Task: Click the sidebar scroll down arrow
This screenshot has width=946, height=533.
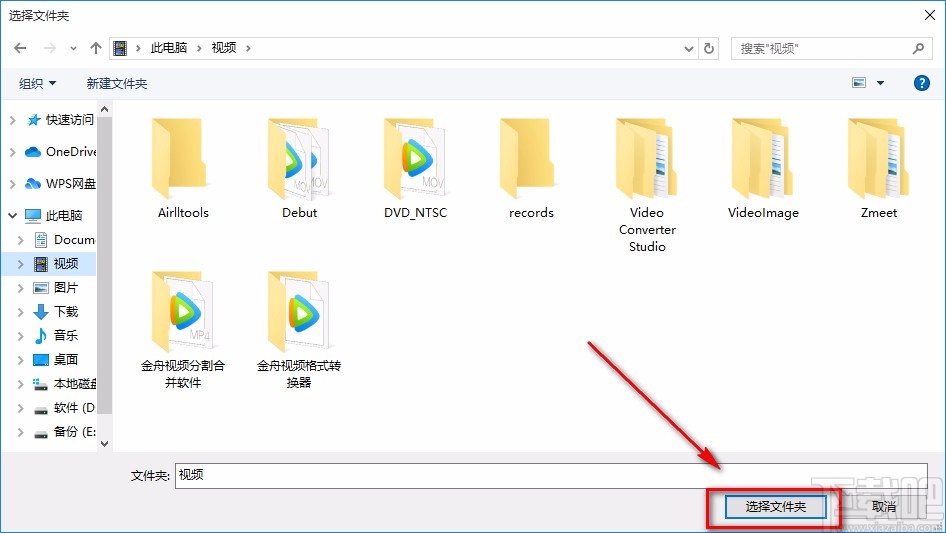Action: 104,444
